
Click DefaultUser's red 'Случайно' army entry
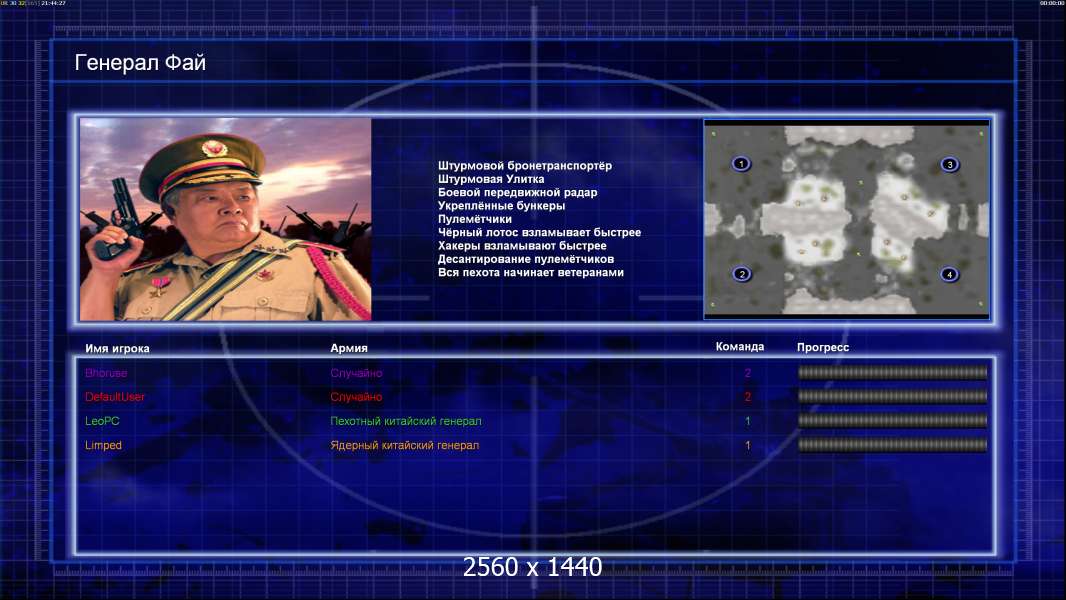coord(356,397)
